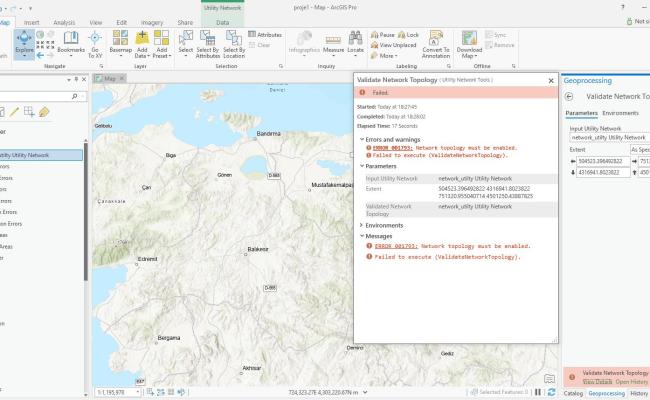Expand the Environments section
Image resolution: width=650 pixels, height=400 pixels.
[x=361, y=225]
